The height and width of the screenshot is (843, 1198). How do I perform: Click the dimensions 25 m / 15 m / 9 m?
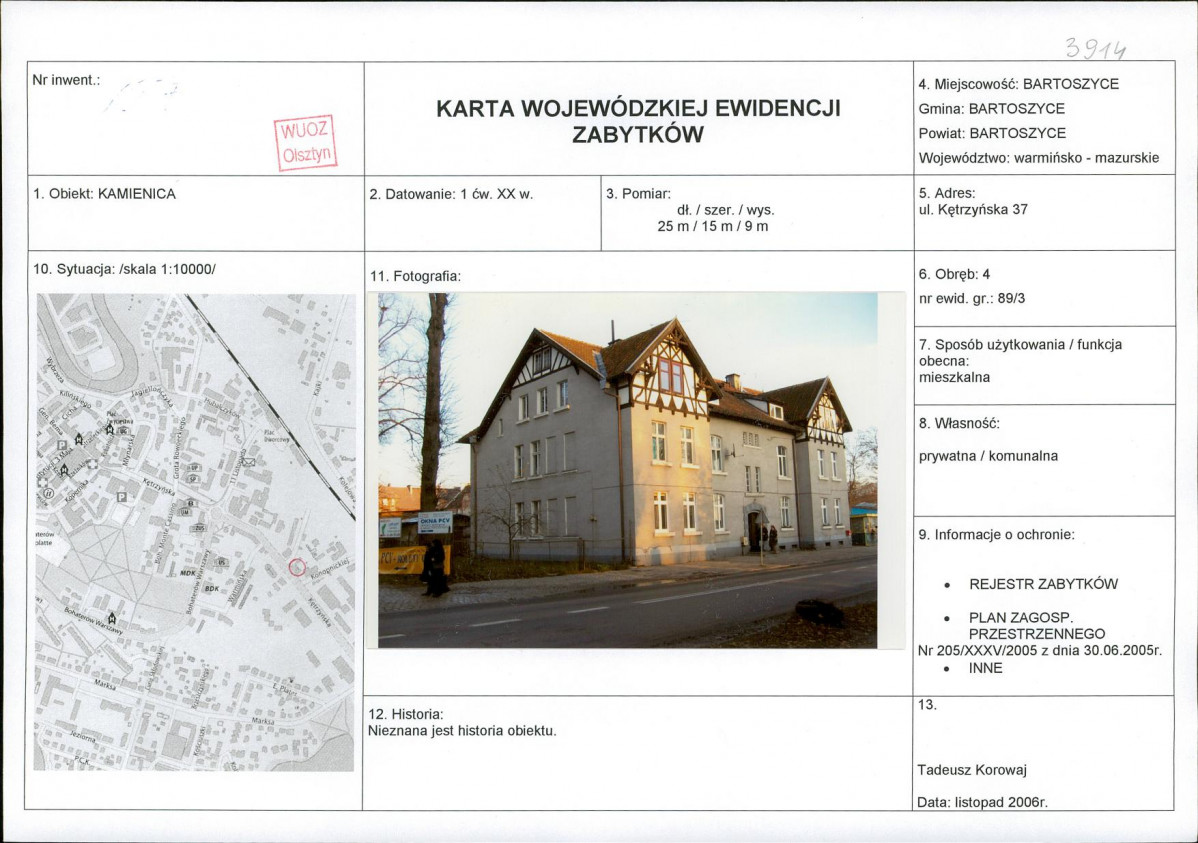pos(712,226)
